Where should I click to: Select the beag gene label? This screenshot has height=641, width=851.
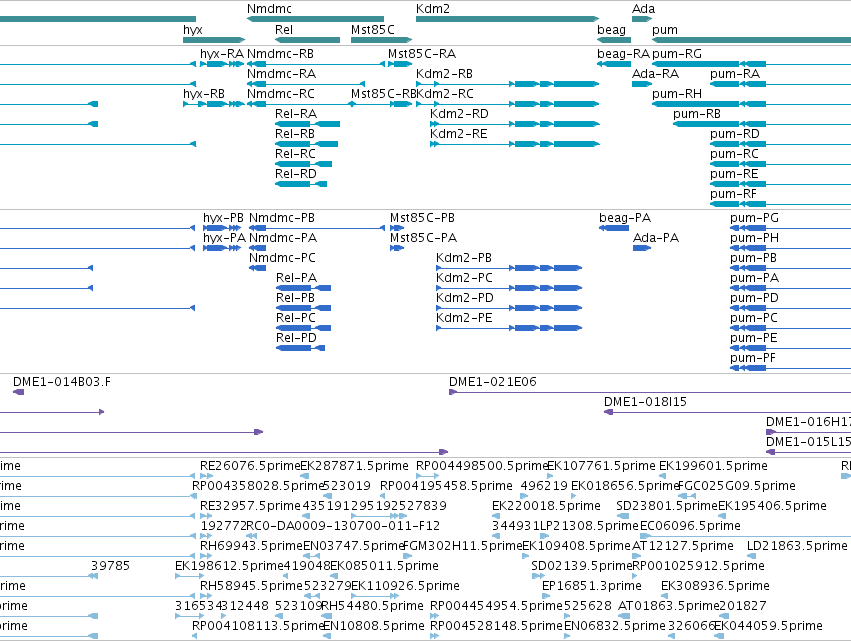coord(611,30)
